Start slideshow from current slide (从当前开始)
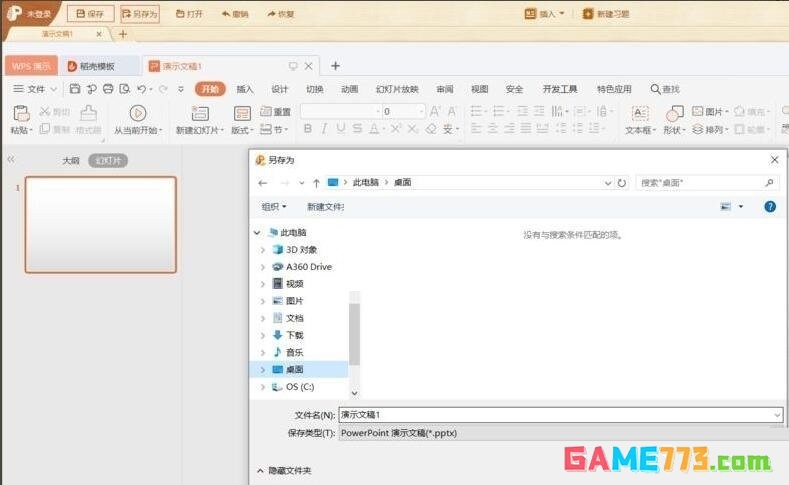 coord(138,114)
